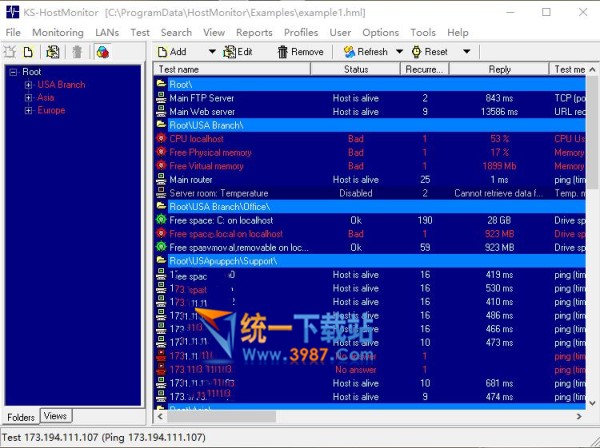
Task: Click the colored circles palette icon
Action: [102, 51]
